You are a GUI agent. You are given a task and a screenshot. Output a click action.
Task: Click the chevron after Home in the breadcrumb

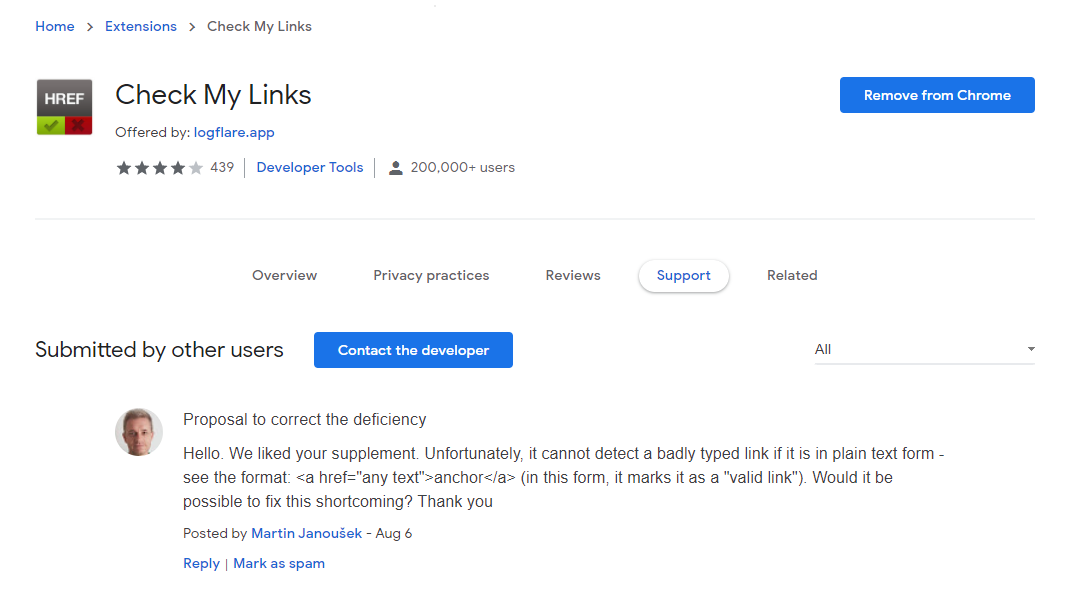click(x=88, y=26)
